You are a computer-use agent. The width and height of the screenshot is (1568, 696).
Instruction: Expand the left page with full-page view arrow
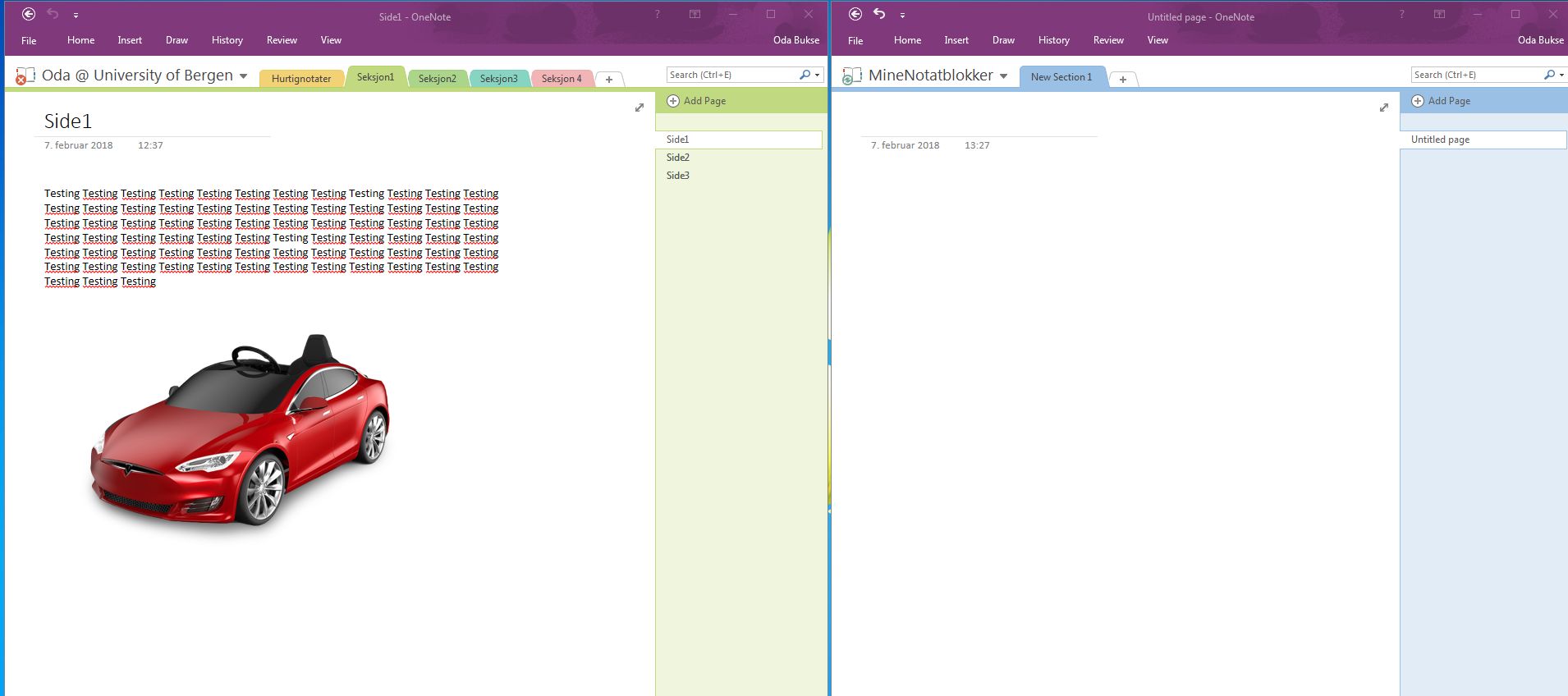(x=640, y=108)
